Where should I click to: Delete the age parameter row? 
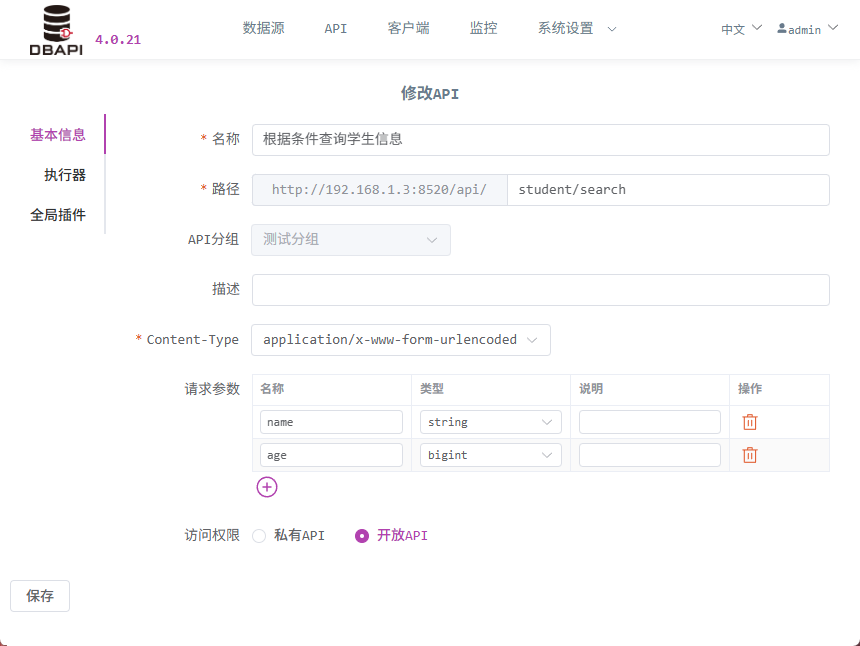pos(750,455)
